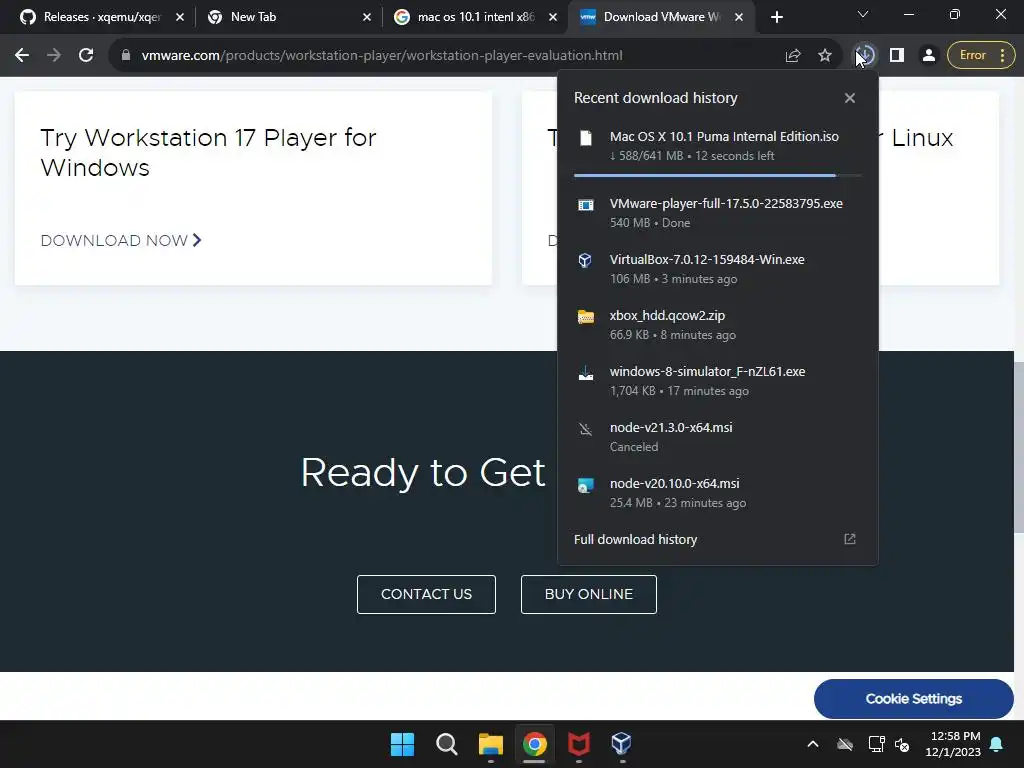Open the tab search dropdown
The image size is (1024, 768).
pos(863,14)
